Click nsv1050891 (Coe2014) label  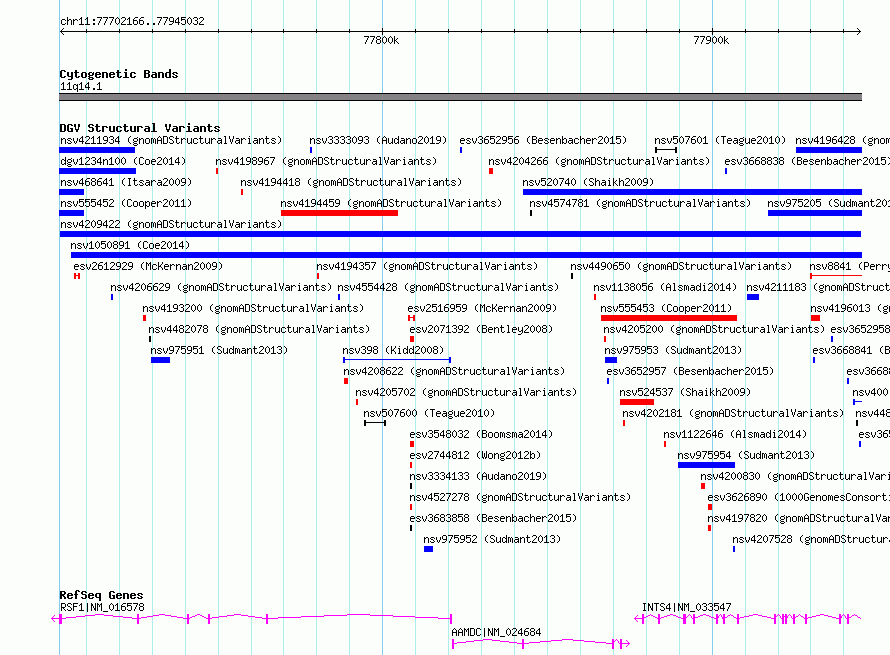tap(130, 245)
